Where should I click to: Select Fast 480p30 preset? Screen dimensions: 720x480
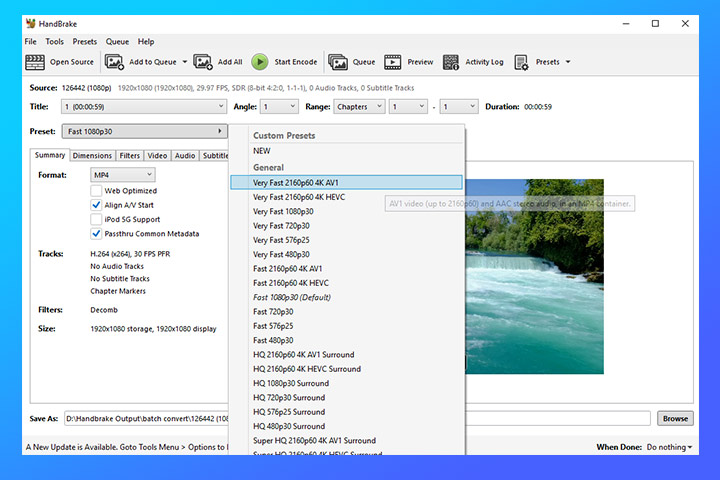tap(347, 340)
